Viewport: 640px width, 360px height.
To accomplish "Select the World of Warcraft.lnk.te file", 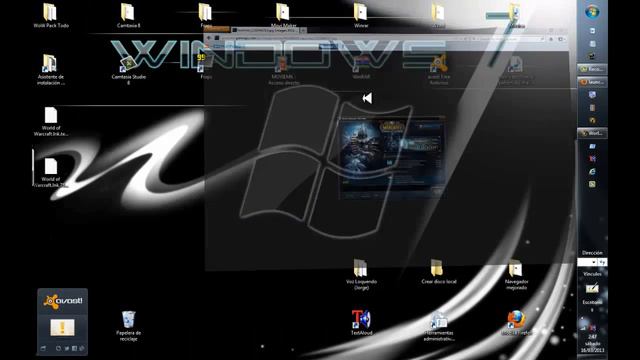I will coord(51,121).
